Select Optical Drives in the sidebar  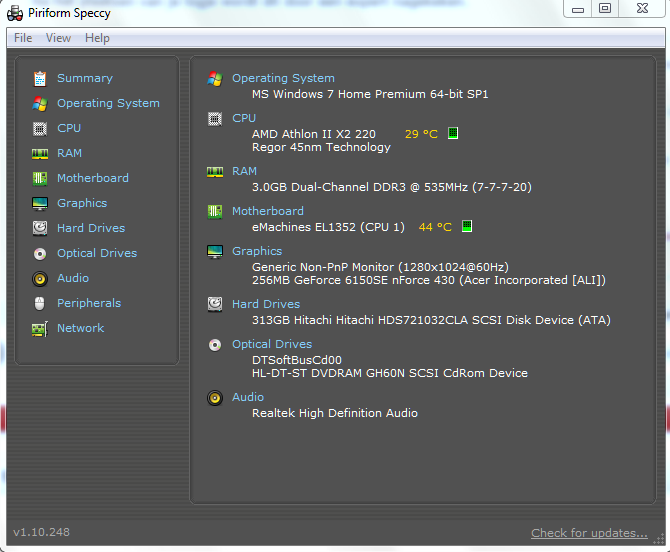[97, 253]
